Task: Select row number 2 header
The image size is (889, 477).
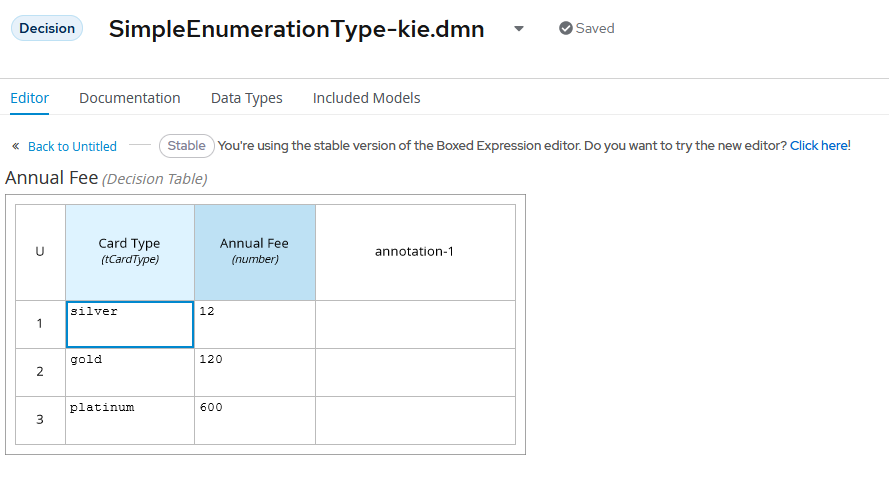Action: (40, 372)
